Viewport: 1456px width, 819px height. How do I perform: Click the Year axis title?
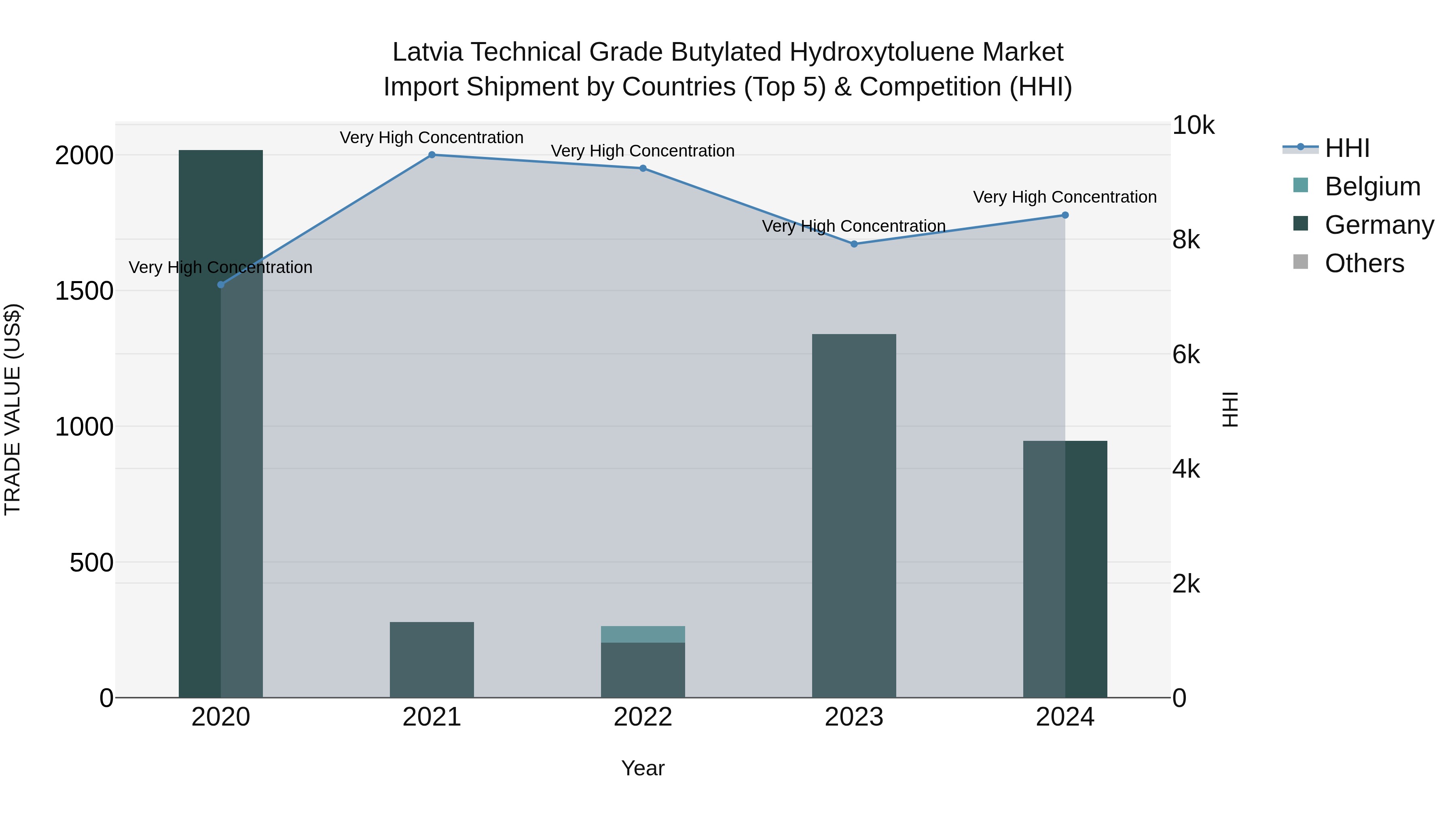(x=643, y=768)
